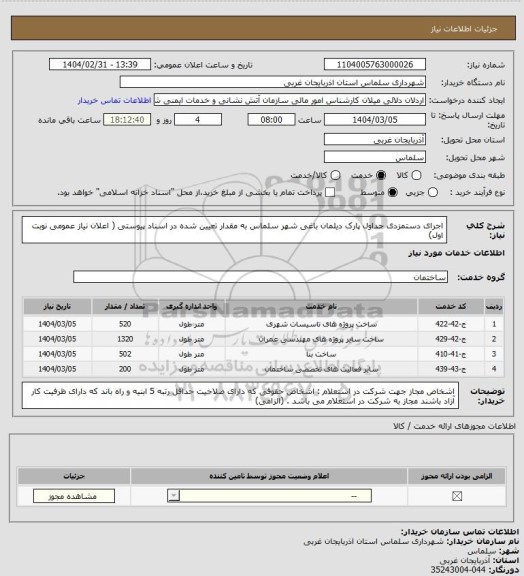
Task: Click the ردیف column header
Action: pyautogui.click(x=494, y=306)
